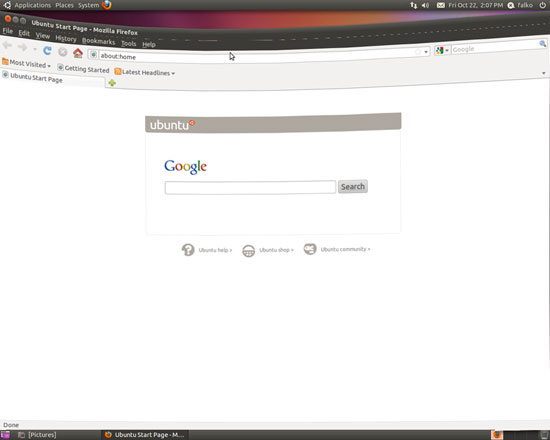Select the Ubuntu Start Page tab
The height and width of the screenshot is (440, 550).
(53, 79)
